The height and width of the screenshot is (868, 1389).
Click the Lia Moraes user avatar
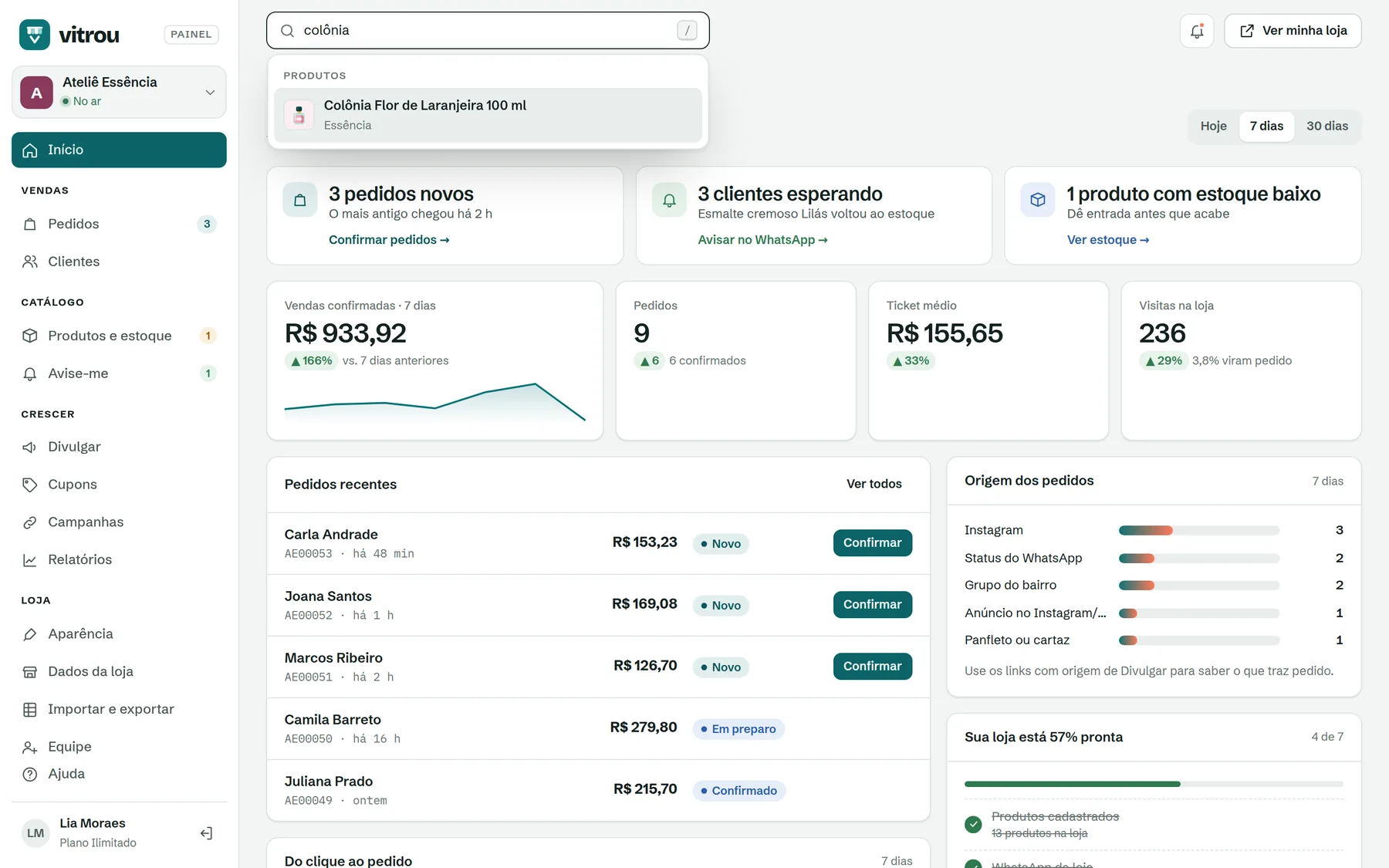pyautogui.click(x=35, y=833)
